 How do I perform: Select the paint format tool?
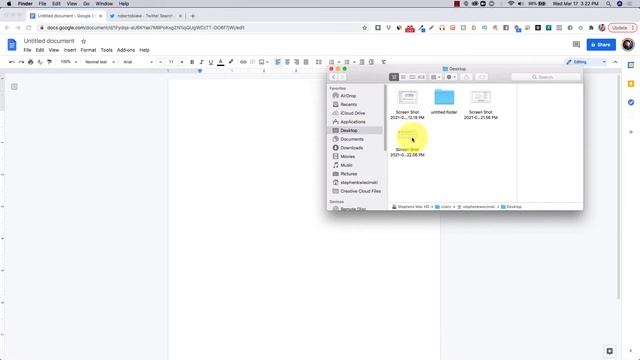[49, 62]
